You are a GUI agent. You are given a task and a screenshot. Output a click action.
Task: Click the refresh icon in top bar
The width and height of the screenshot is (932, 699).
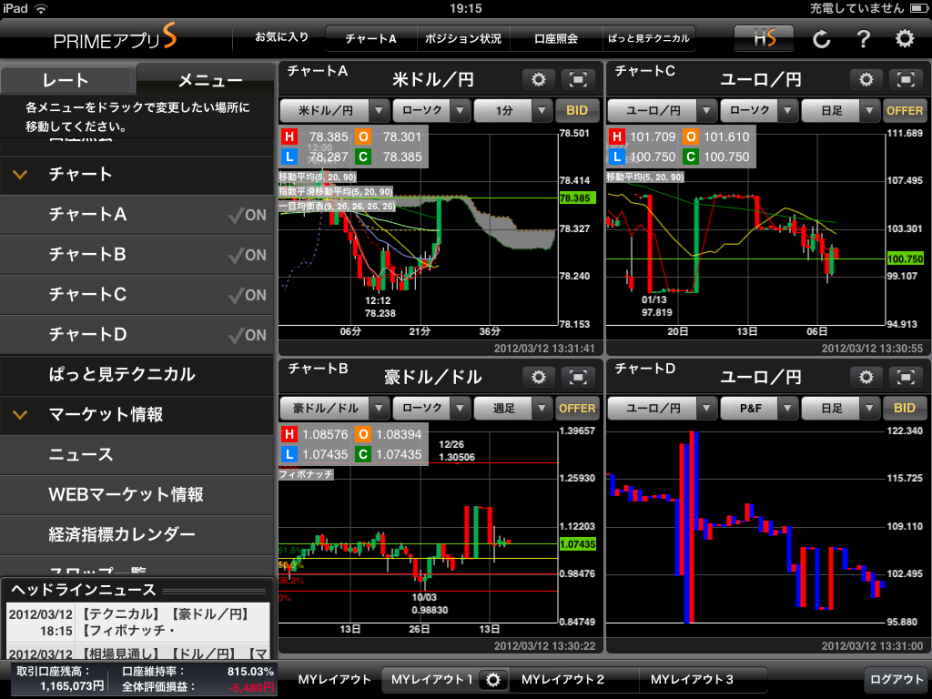point(821,39)
